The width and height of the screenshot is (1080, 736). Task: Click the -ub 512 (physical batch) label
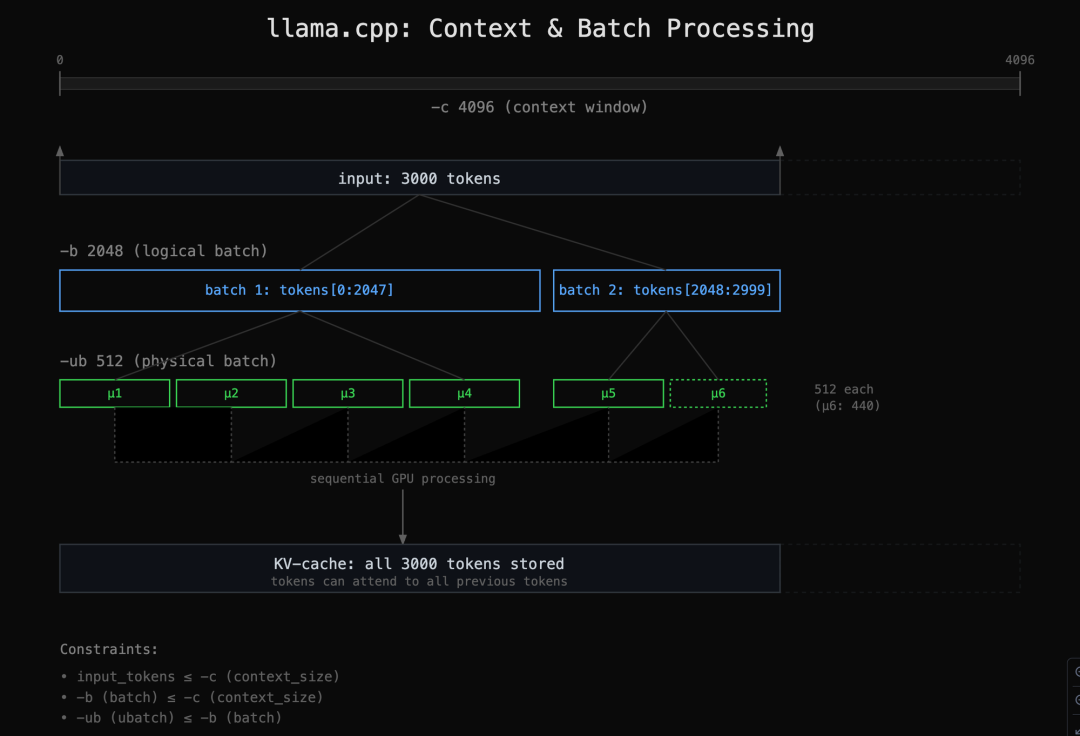(168, 361)
